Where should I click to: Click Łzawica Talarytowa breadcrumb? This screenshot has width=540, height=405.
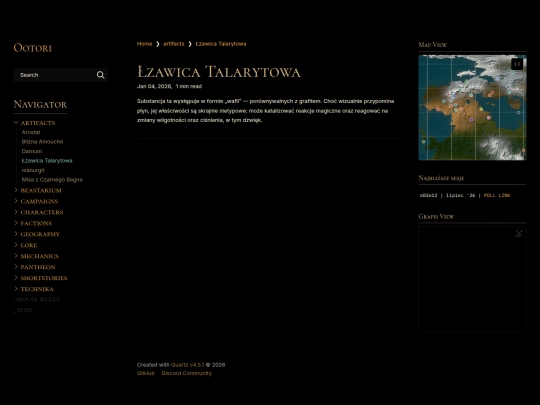[221, 44]
